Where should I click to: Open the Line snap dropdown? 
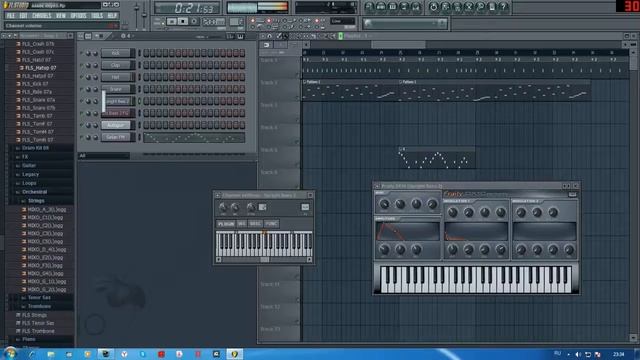pyautogui.click(x=342, y=21)
